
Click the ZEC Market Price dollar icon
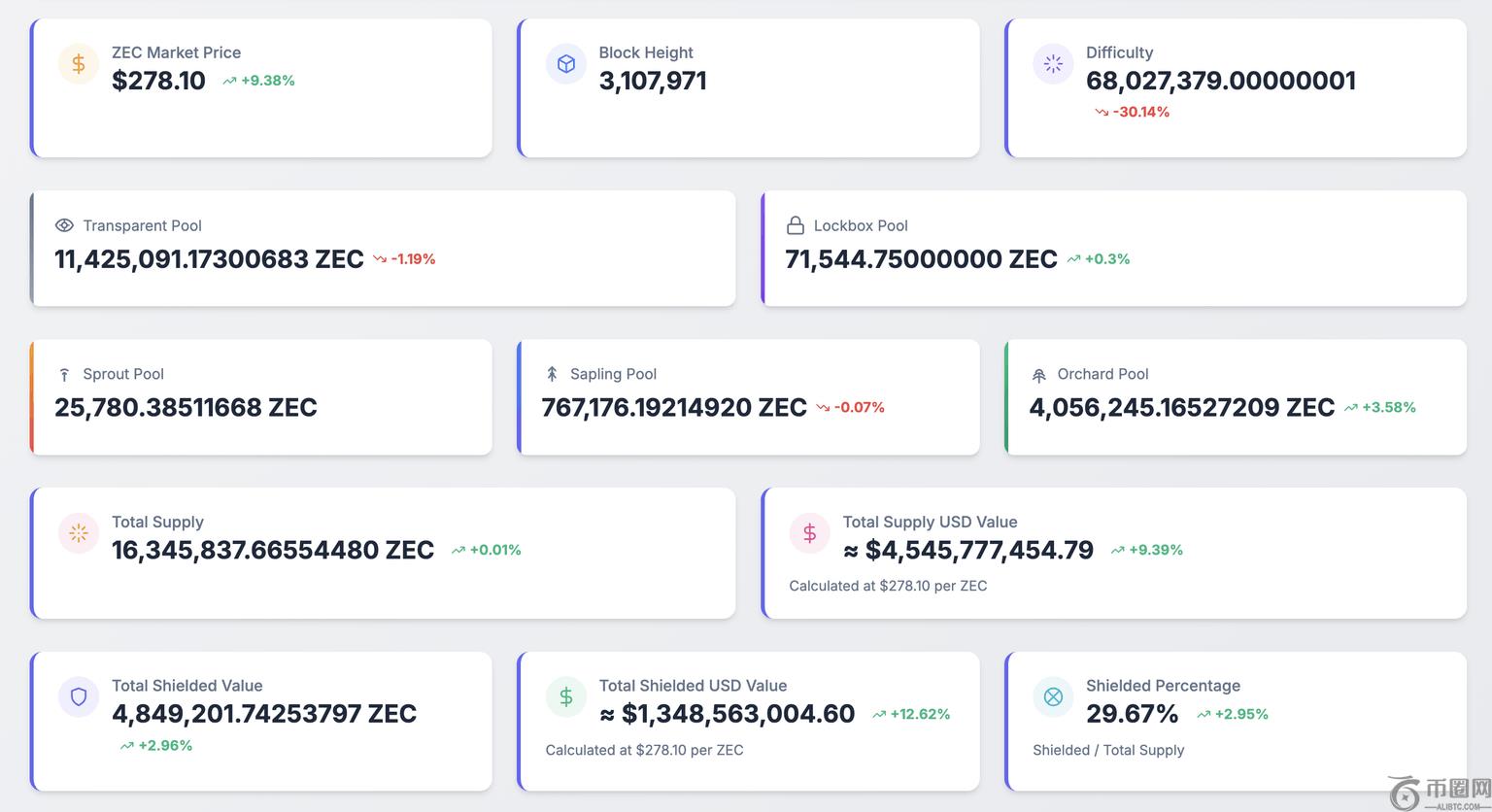[x=79, y=64]
